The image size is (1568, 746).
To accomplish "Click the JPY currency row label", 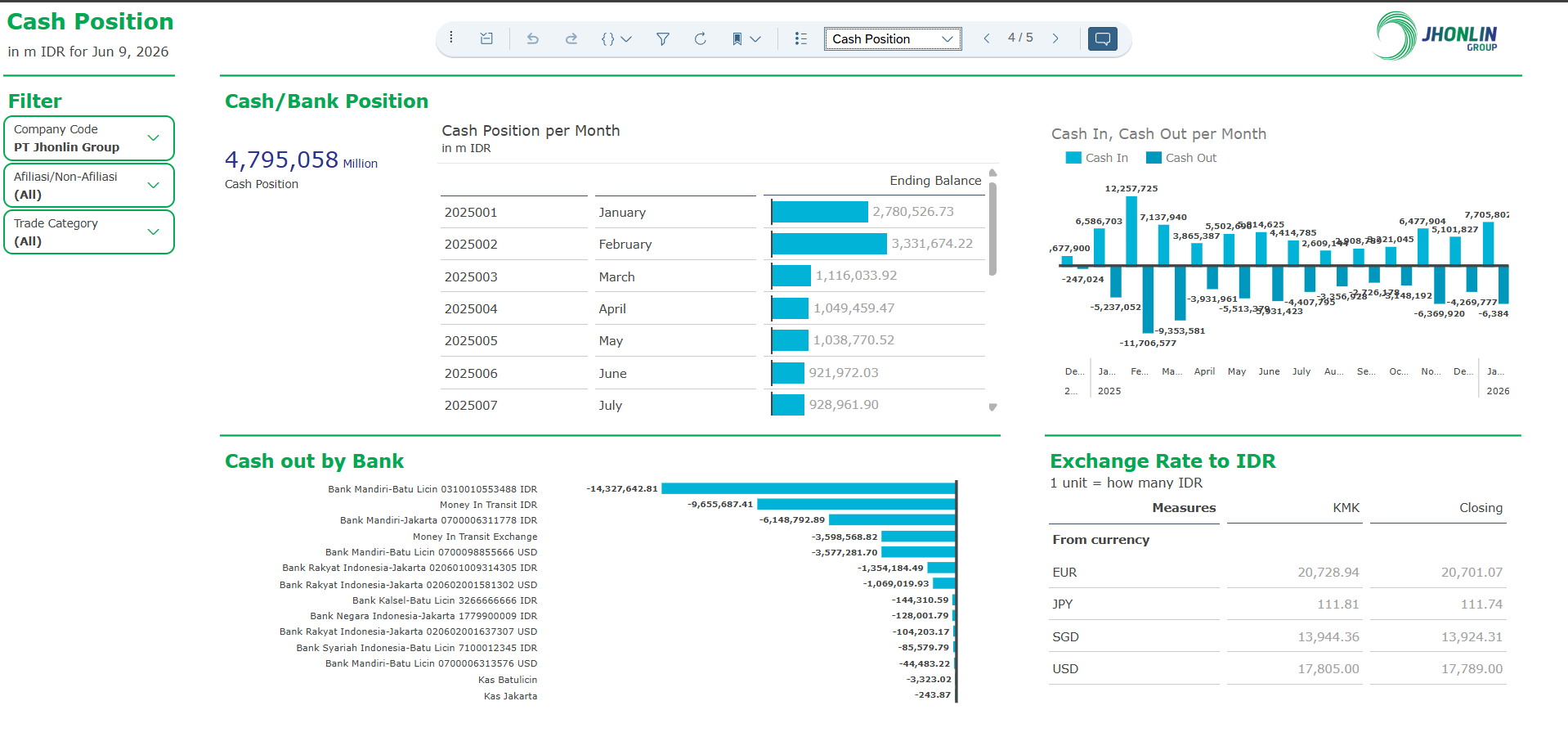I will (x=1062, y=604).
